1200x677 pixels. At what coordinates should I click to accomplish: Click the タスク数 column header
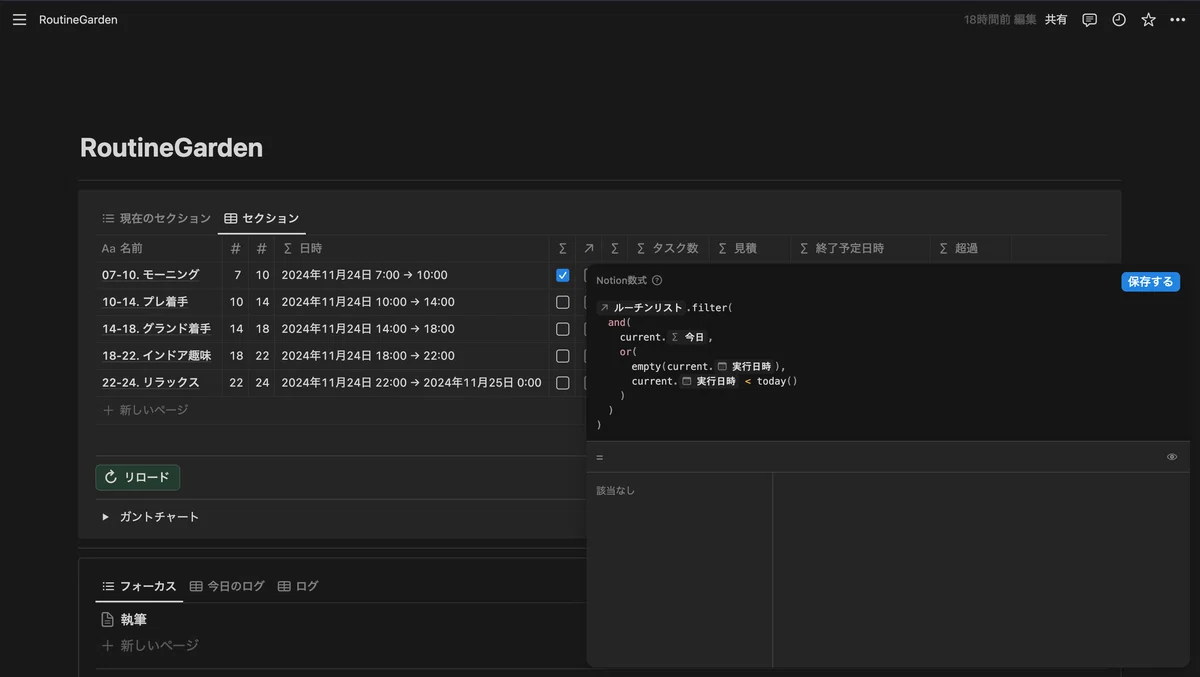point(668,248)
